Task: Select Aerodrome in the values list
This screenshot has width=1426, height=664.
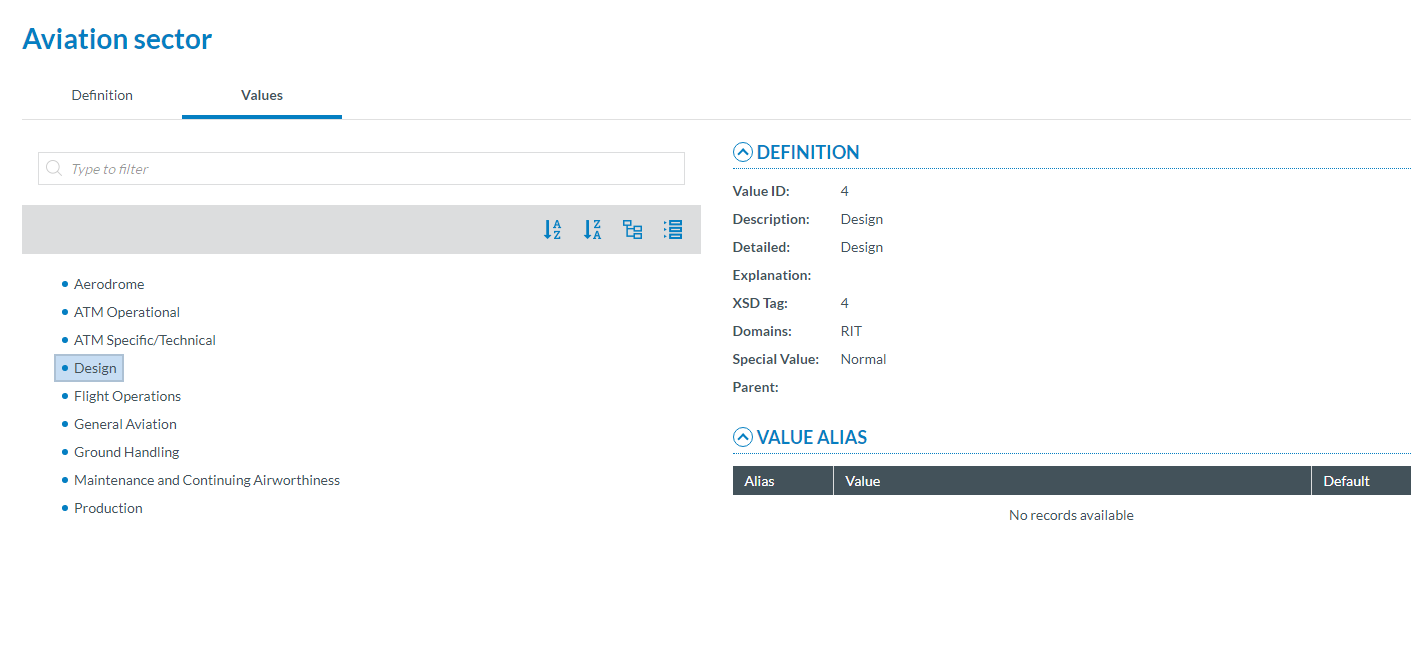Action: (x=109, y=285)
